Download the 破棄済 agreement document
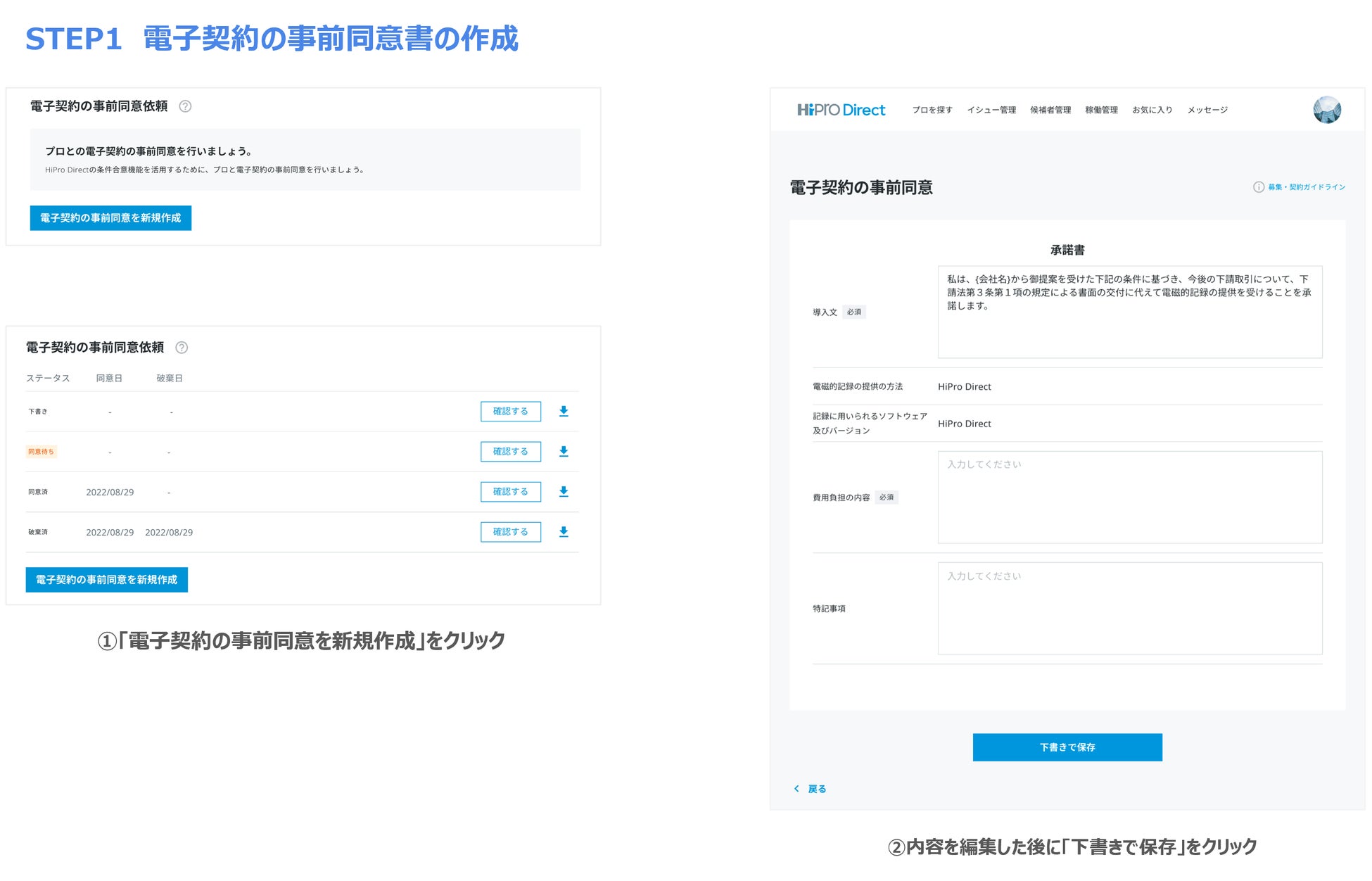The width and height of the screenshot is (1372, 881). (x=563, y=531)
